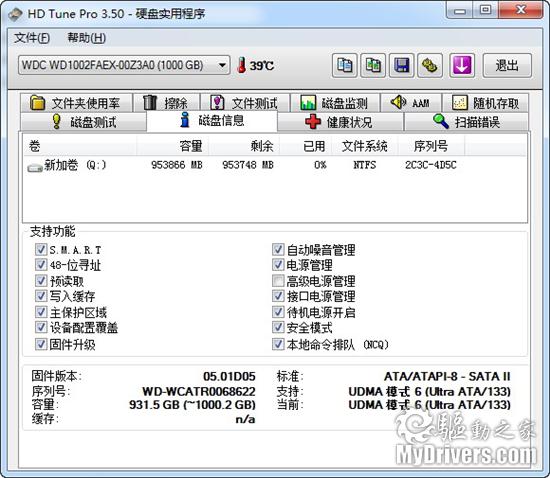Click the 953866 MB capacity value
The image size is (550, 478).
pyautogui.click(x=177, y=165)
